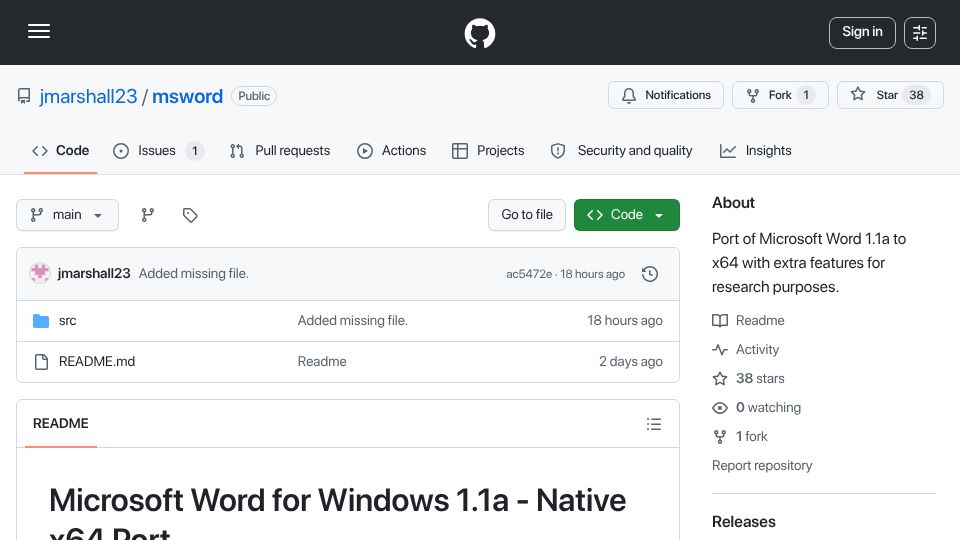Click the fork icon beside 1 fork

coord(720,437)
